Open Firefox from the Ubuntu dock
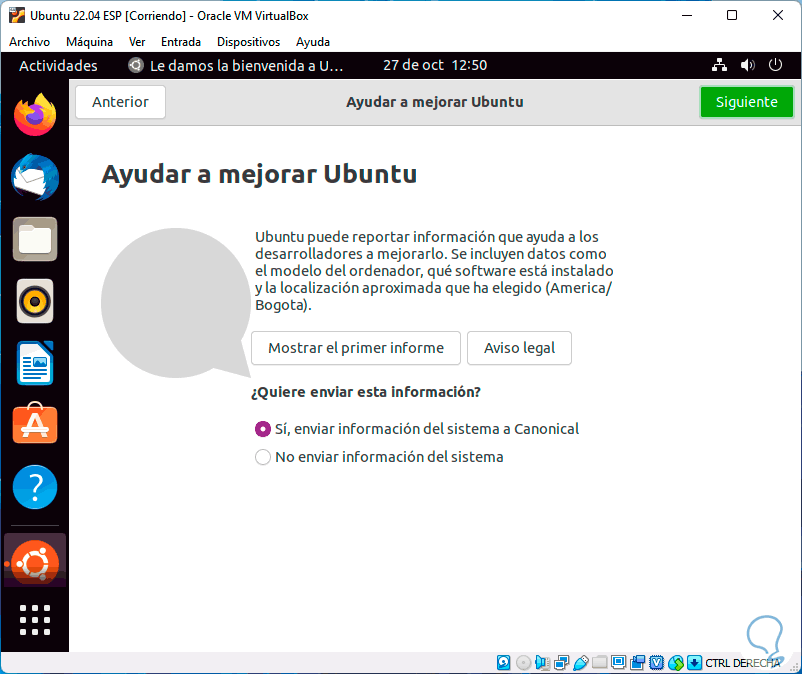The width and height of the screenshot is (802, 674). click(35, 115)
